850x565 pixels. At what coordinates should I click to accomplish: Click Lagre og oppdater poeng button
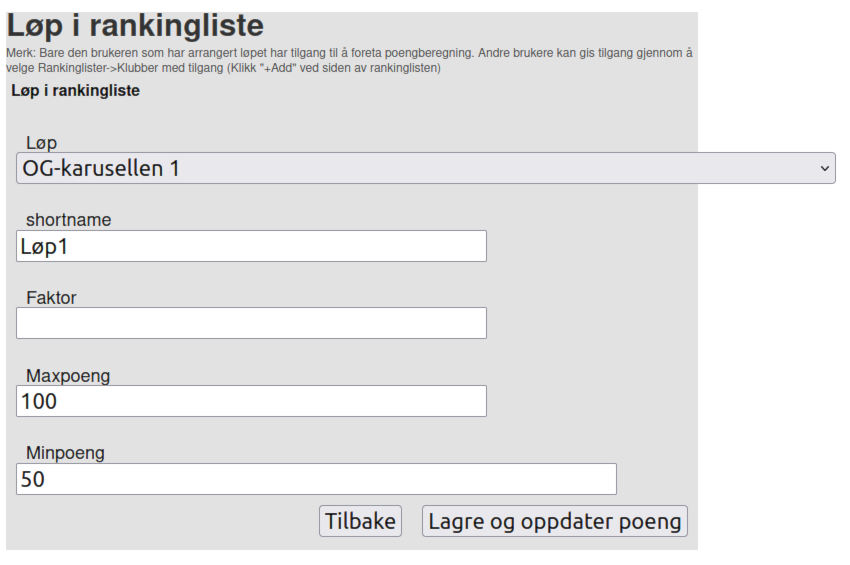coord(554,521)
